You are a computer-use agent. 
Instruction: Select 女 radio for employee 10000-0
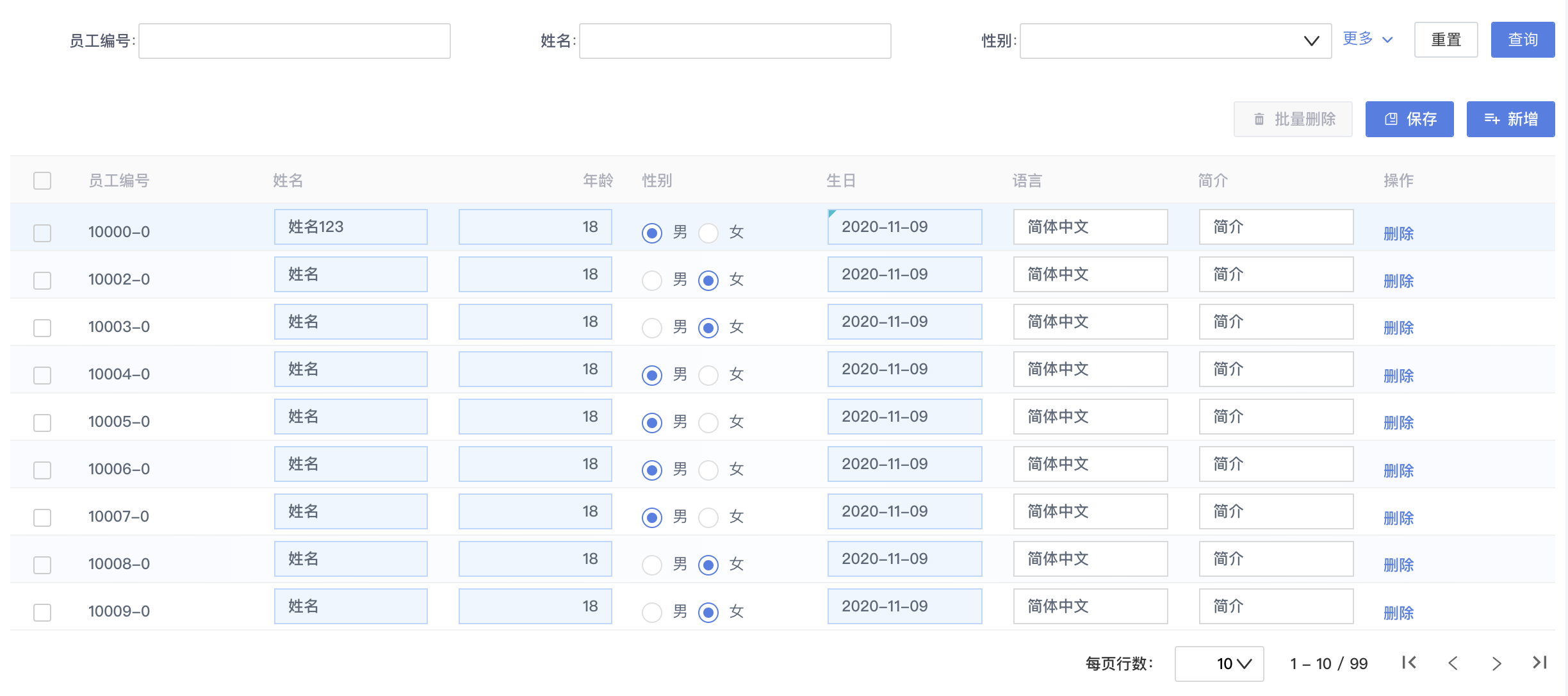pyautogui.click(x=708, y=233)
